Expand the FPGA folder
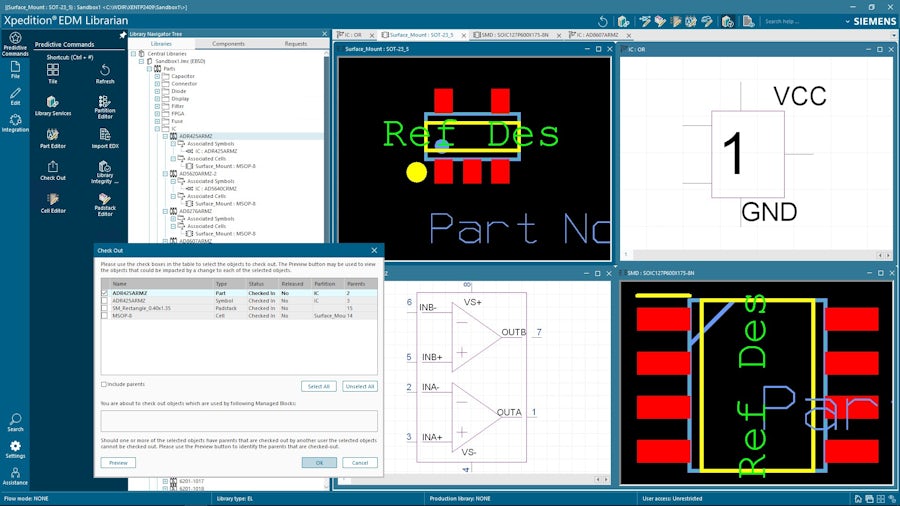Screen dimensions: 900x506 [x=157, y=114]
